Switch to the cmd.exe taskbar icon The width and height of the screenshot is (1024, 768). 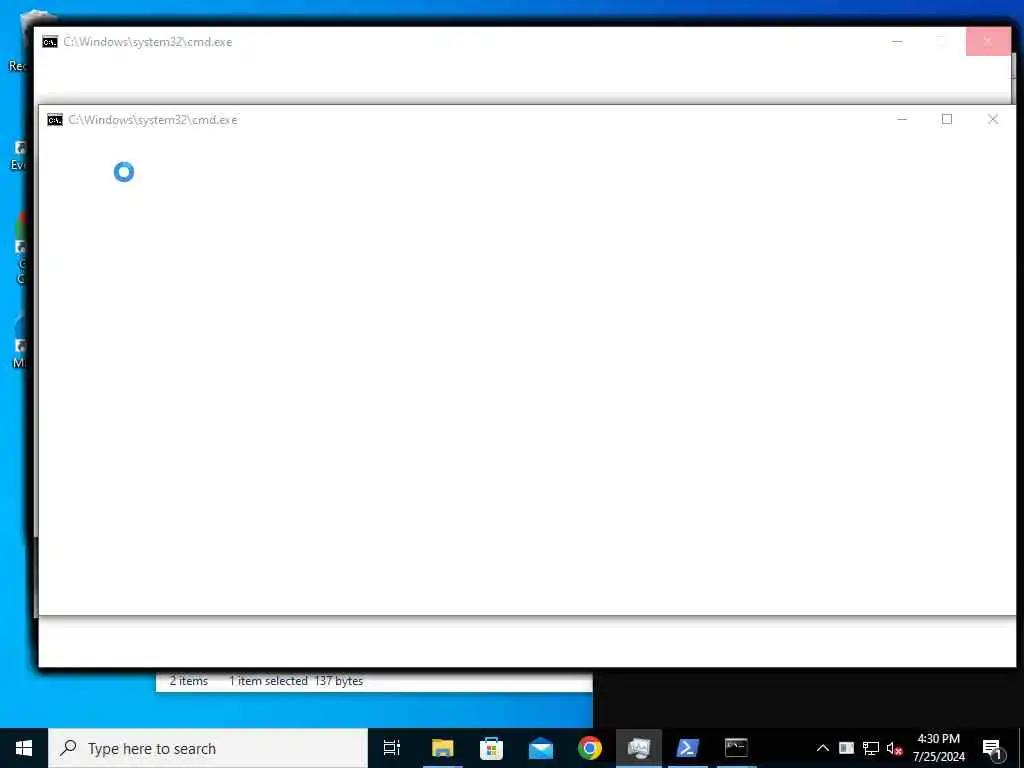[x=736, y=748]
